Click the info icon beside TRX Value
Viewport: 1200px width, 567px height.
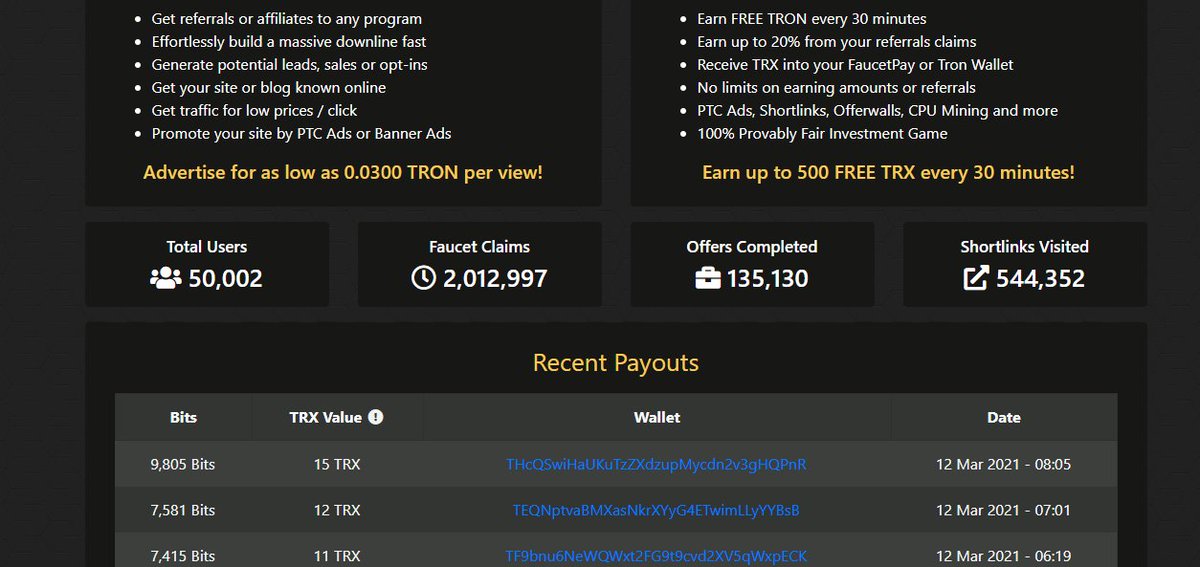[375, 417]
